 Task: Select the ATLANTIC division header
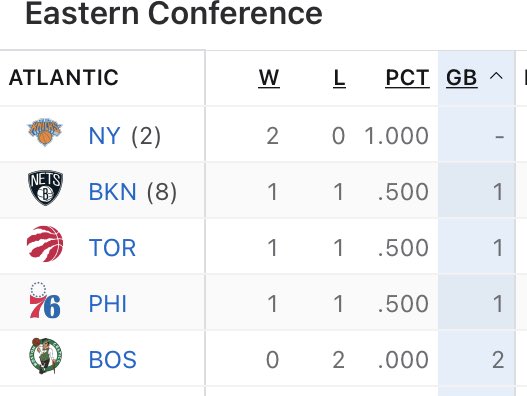[64, 78]
